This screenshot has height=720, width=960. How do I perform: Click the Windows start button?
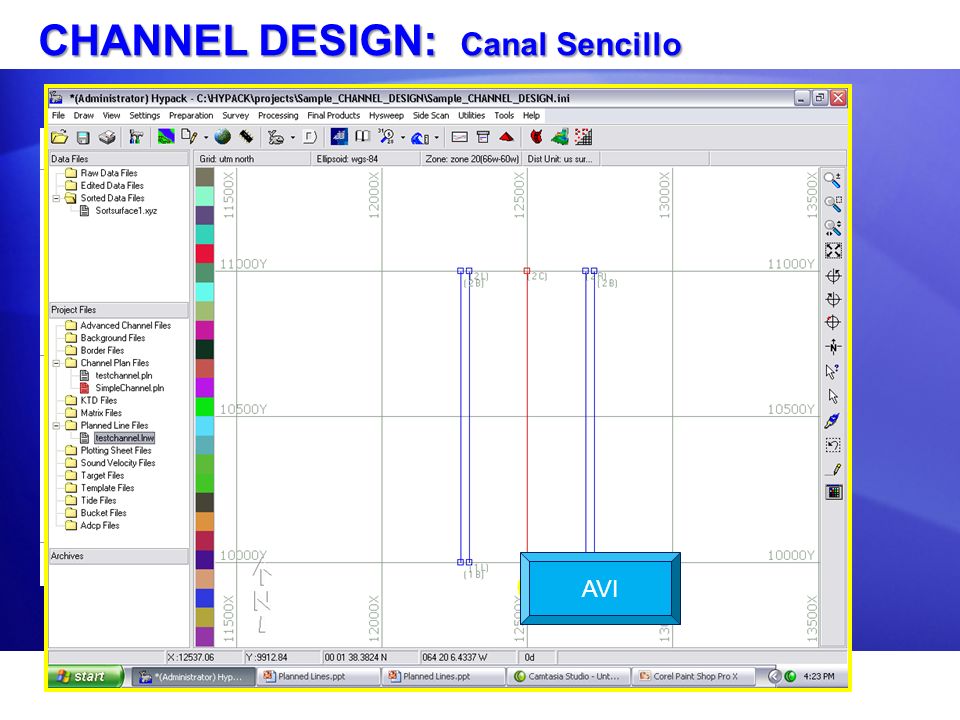click(x=85, y=677)
